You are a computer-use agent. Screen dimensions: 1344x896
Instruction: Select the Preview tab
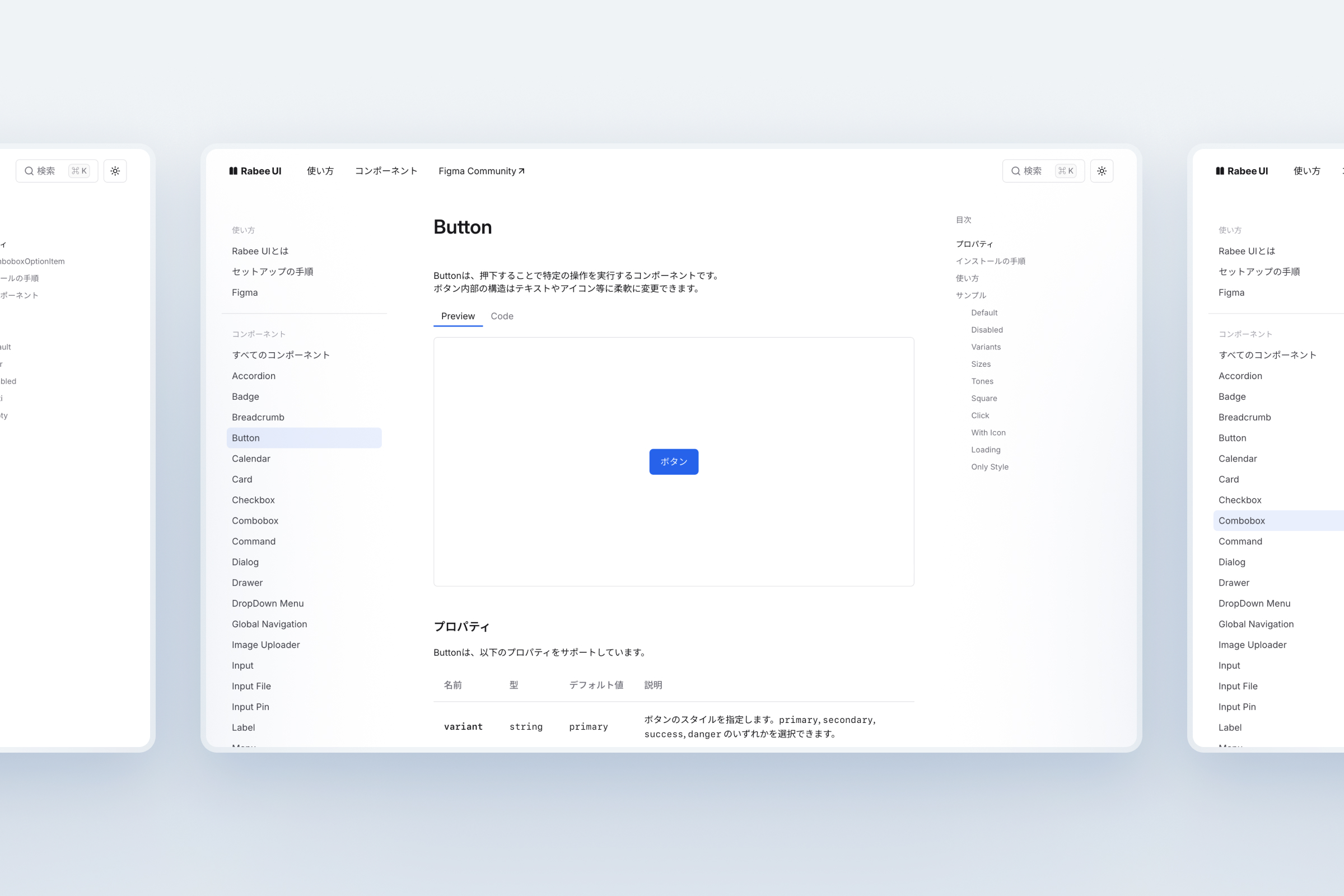coord(458,316)
